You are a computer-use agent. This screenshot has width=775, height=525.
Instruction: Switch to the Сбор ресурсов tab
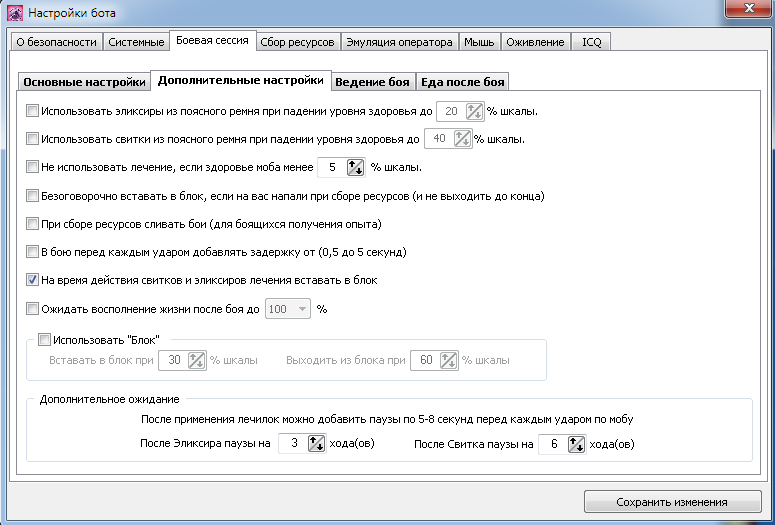click(x=297, y=42)
